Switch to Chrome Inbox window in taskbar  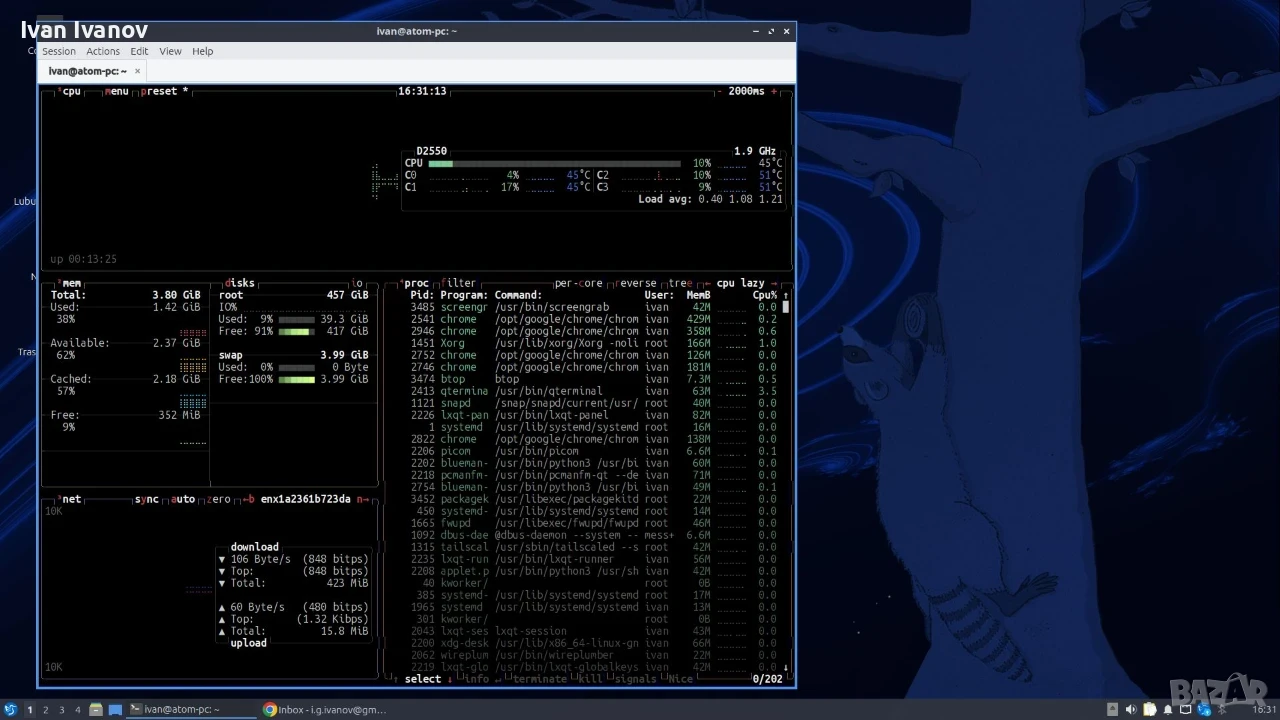coord(325,710)
